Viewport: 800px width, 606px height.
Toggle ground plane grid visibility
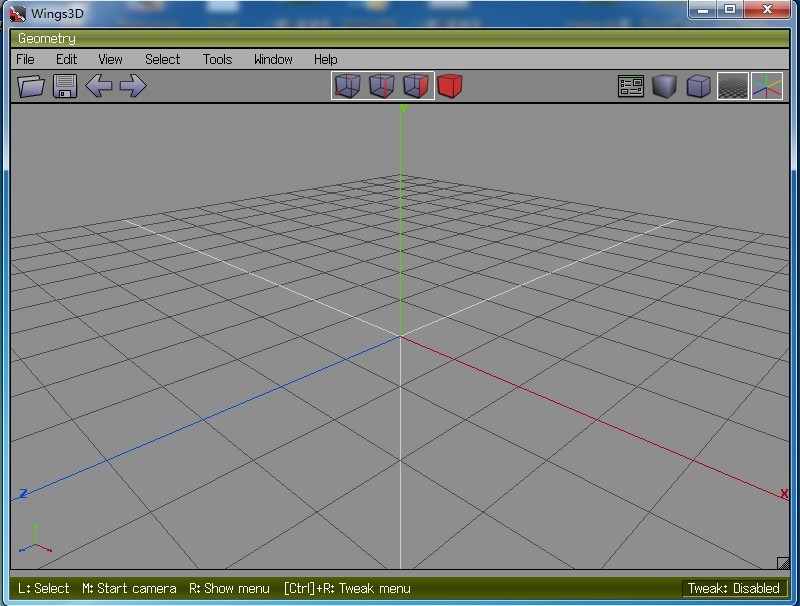coord(733,87)
